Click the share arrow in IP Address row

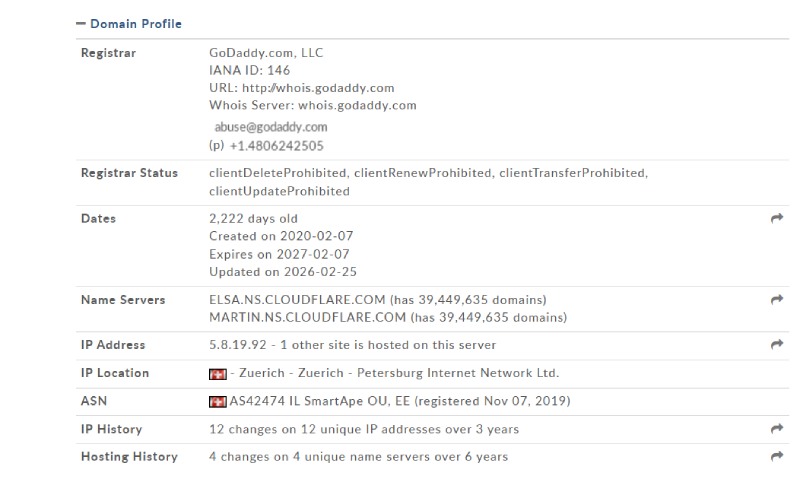coord(777,345)
